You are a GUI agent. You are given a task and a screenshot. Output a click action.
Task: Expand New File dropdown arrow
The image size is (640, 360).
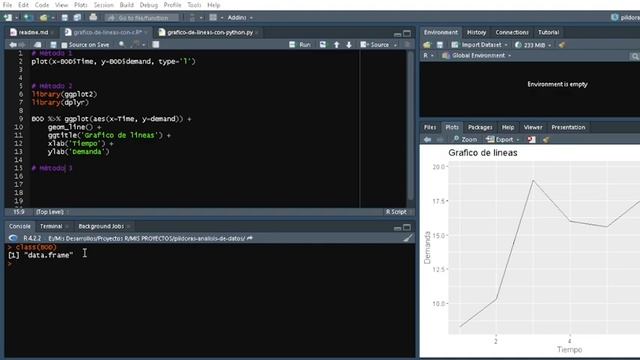tap(16, 18)
